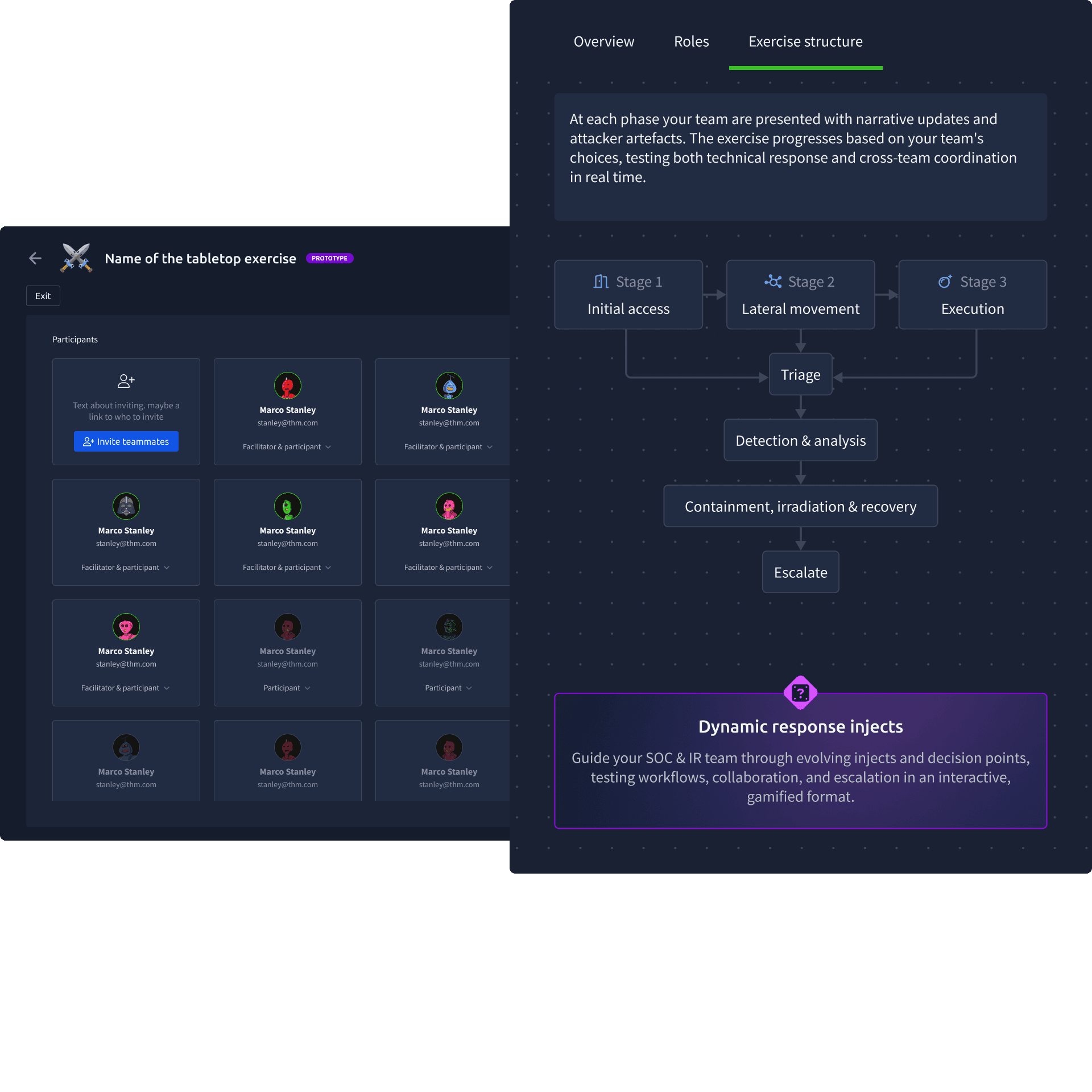Click the pink question-mark dice icon
Viewport: 1092px width, 1092px height.
pyautogui.click(x=800, y=693)
